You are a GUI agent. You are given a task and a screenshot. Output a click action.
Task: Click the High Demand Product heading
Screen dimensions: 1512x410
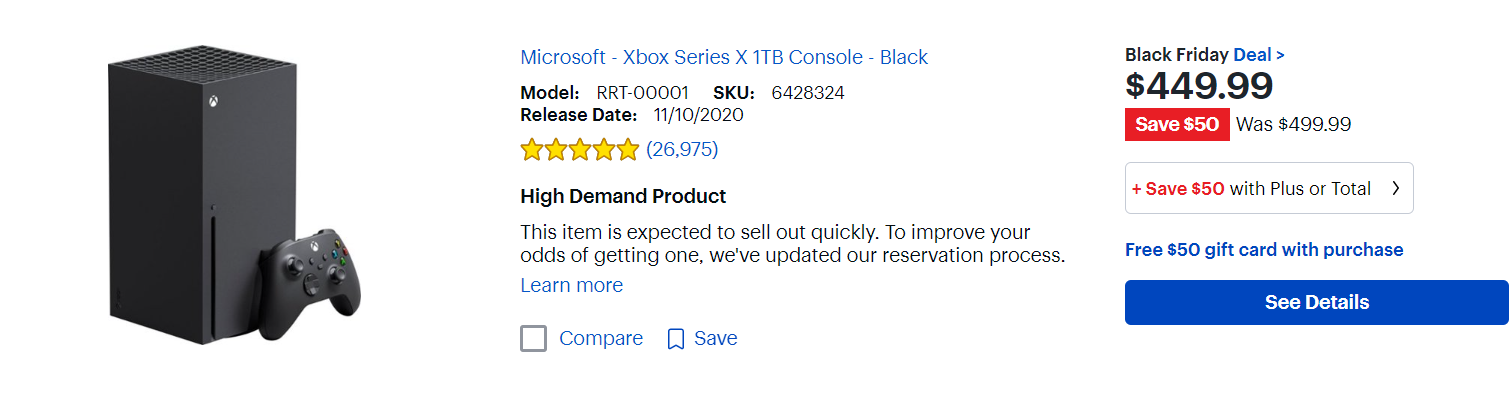tap(623, 196)
